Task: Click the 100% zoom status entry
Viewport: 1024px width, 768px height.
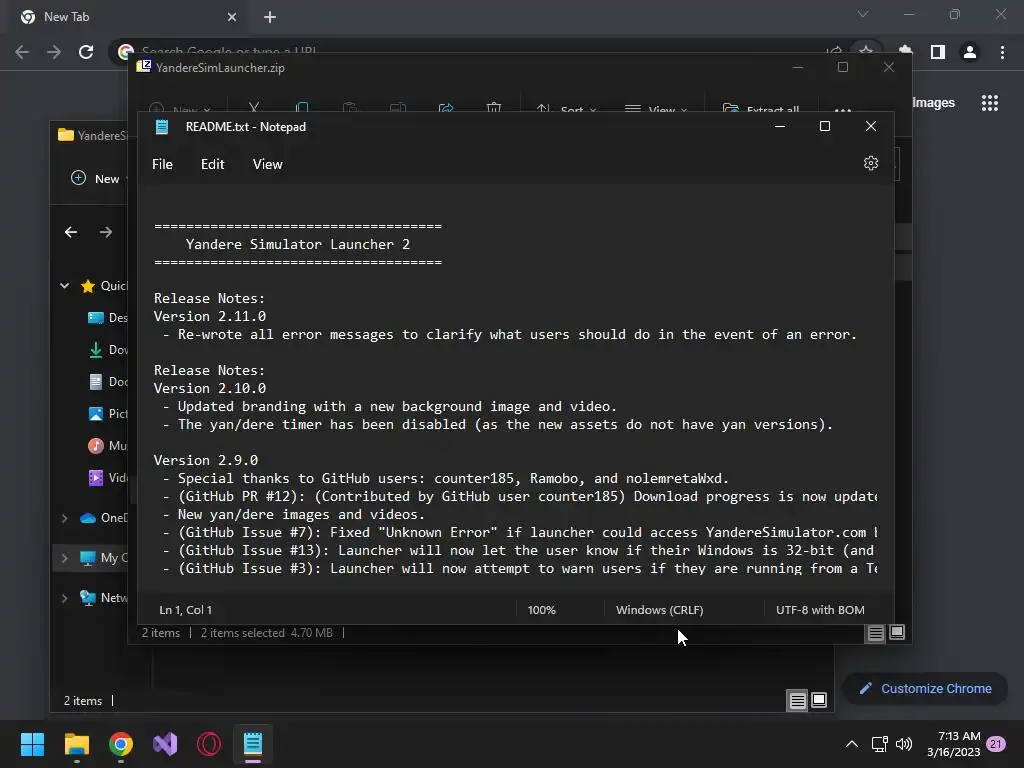Action: 541,610
